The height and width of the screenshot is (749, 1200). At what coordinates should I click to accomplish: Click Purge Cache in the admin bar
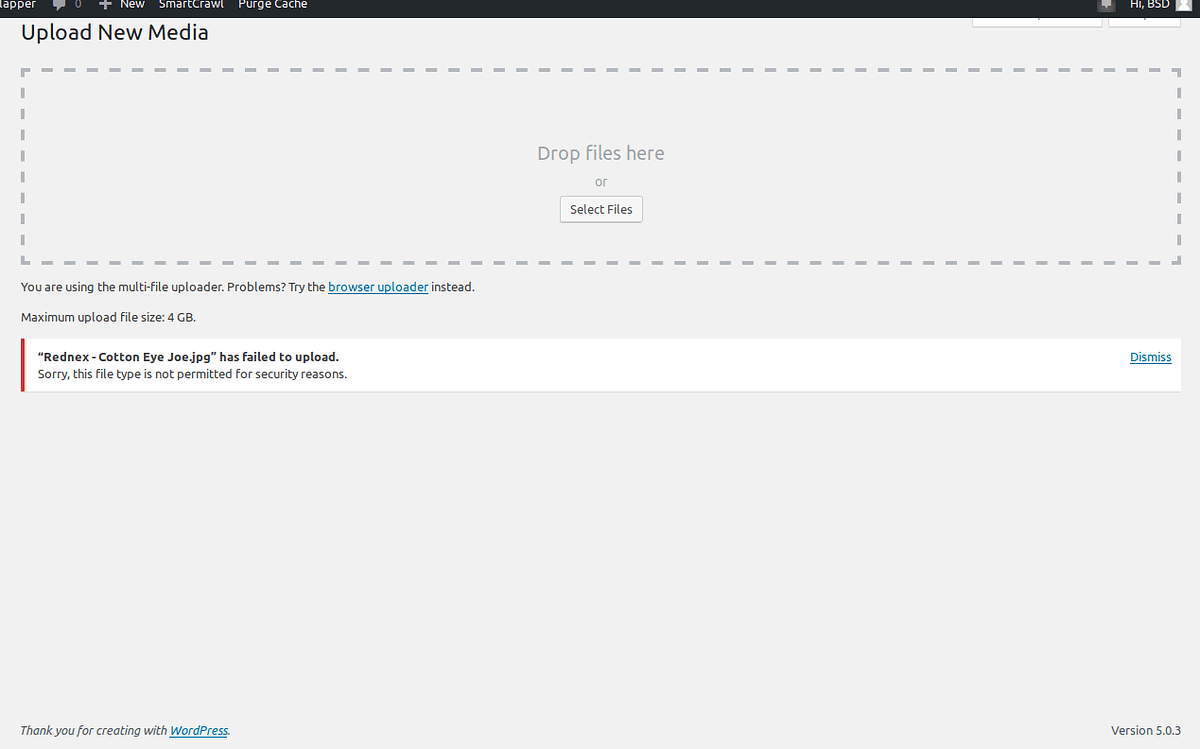pos(272,5)
